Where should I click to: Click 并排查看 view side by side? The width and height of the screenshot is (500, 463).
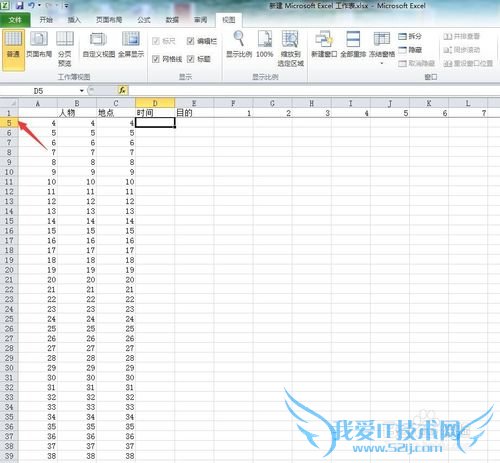click(461, 36)
